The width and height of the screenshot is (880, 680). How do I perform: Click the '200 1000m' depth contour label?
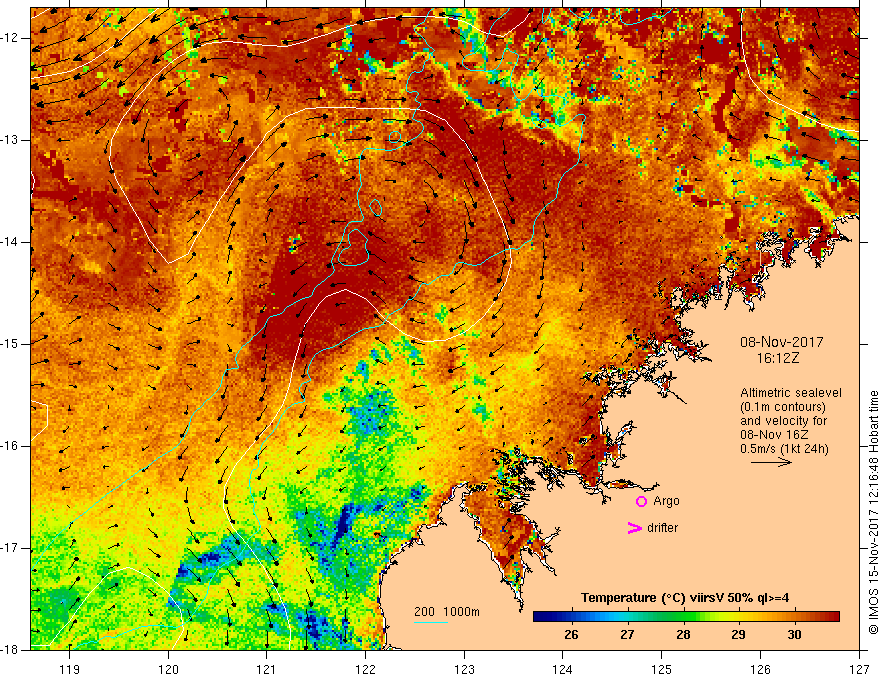[x=447, y=612]
